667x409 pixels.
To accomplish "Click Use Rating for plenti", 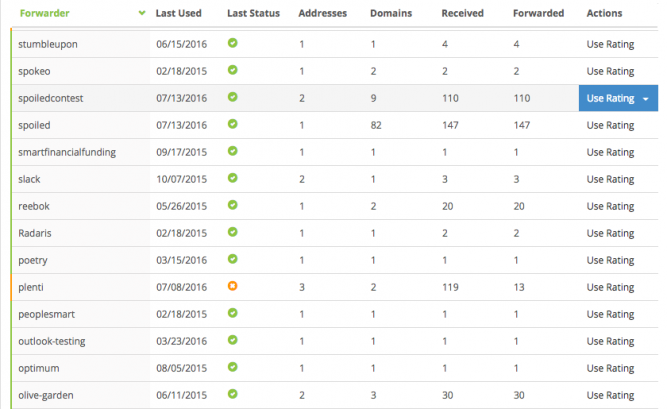I will pos(610,287).
